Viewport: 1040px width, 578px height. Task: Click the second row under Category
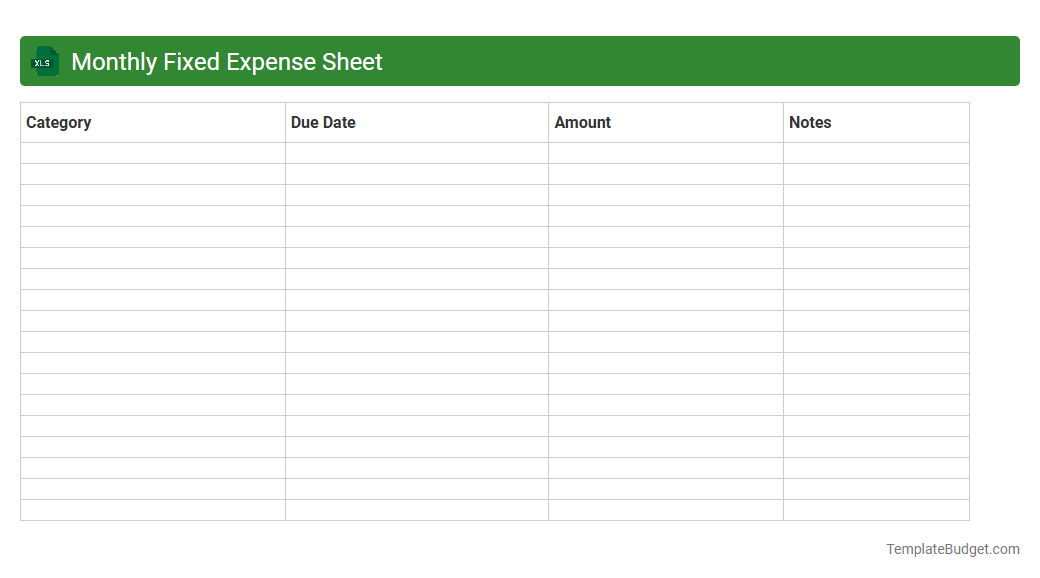click(x=152, y=173)
